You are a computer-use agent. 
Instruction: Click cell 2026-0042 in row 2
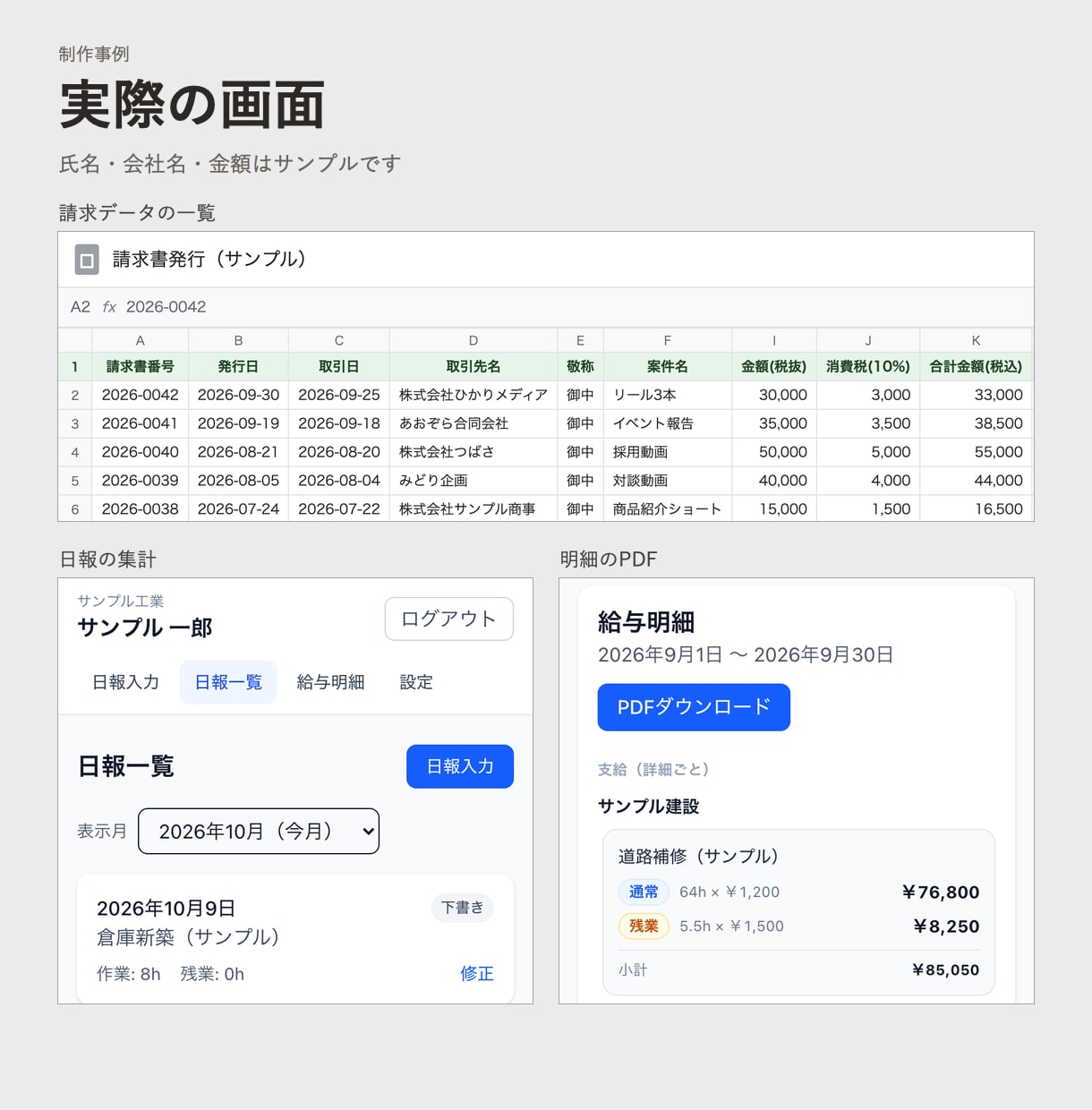click(x=141, y=395)
